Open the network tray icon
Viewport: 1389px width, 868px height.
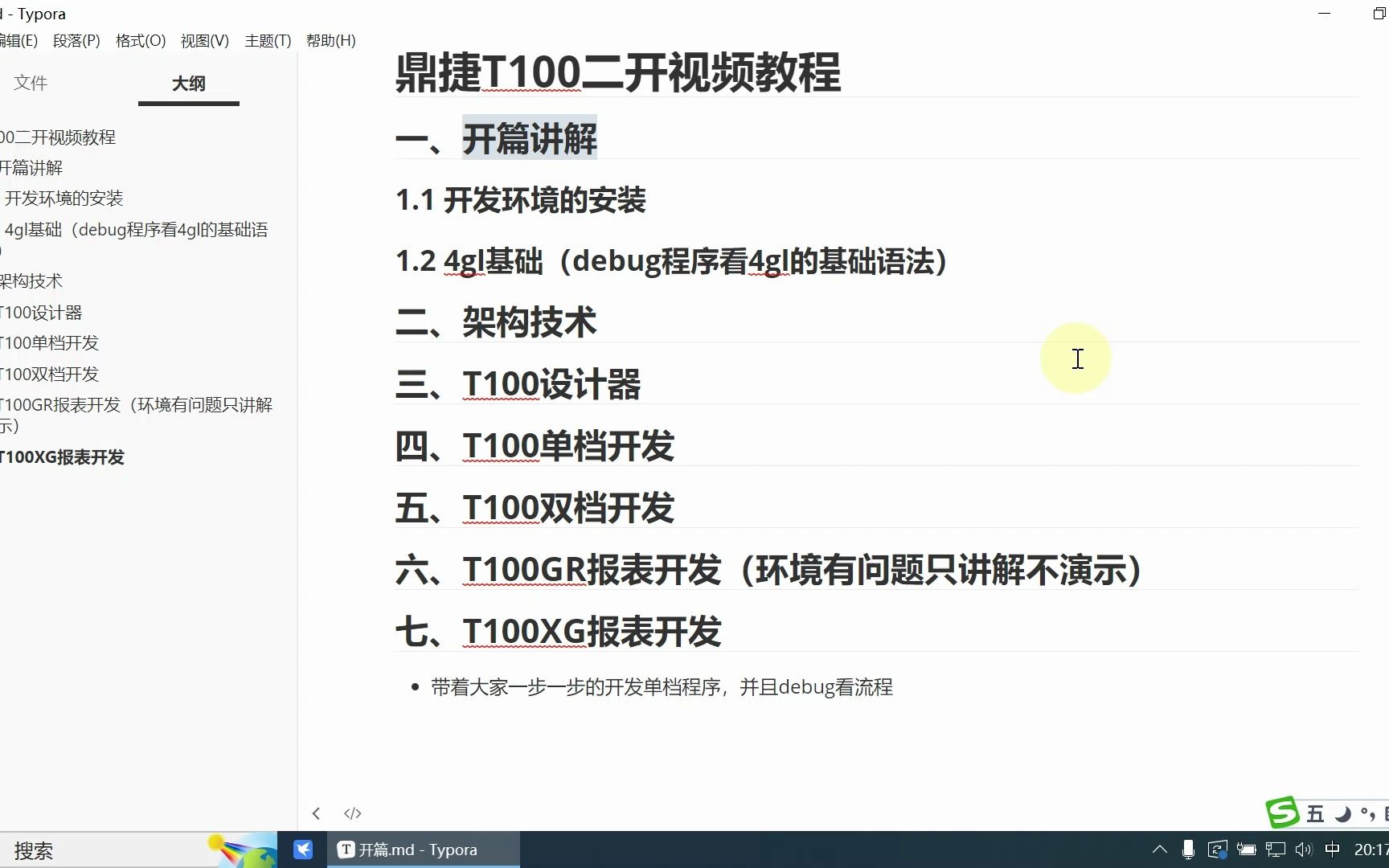1276,850
